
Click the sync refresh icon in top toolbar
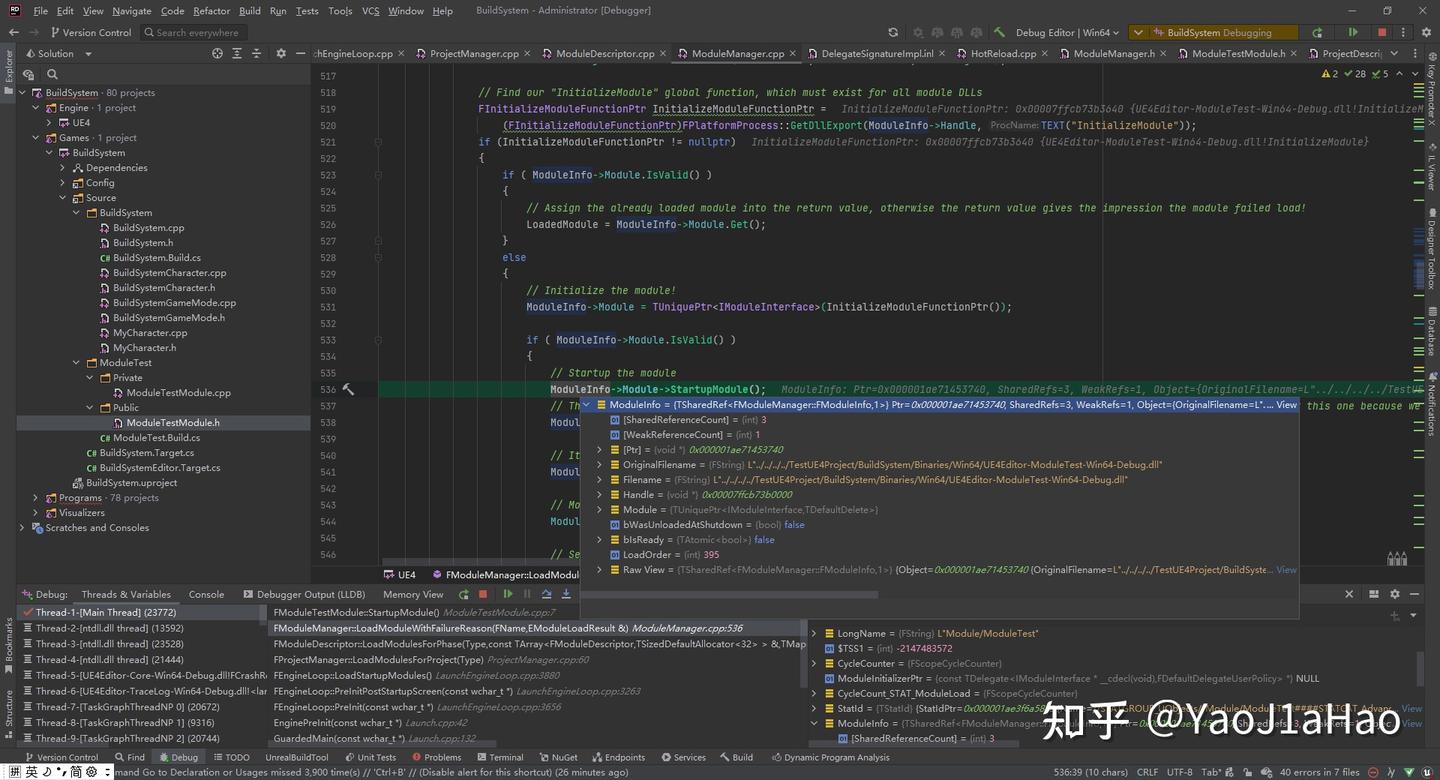(x=893, y=32)
